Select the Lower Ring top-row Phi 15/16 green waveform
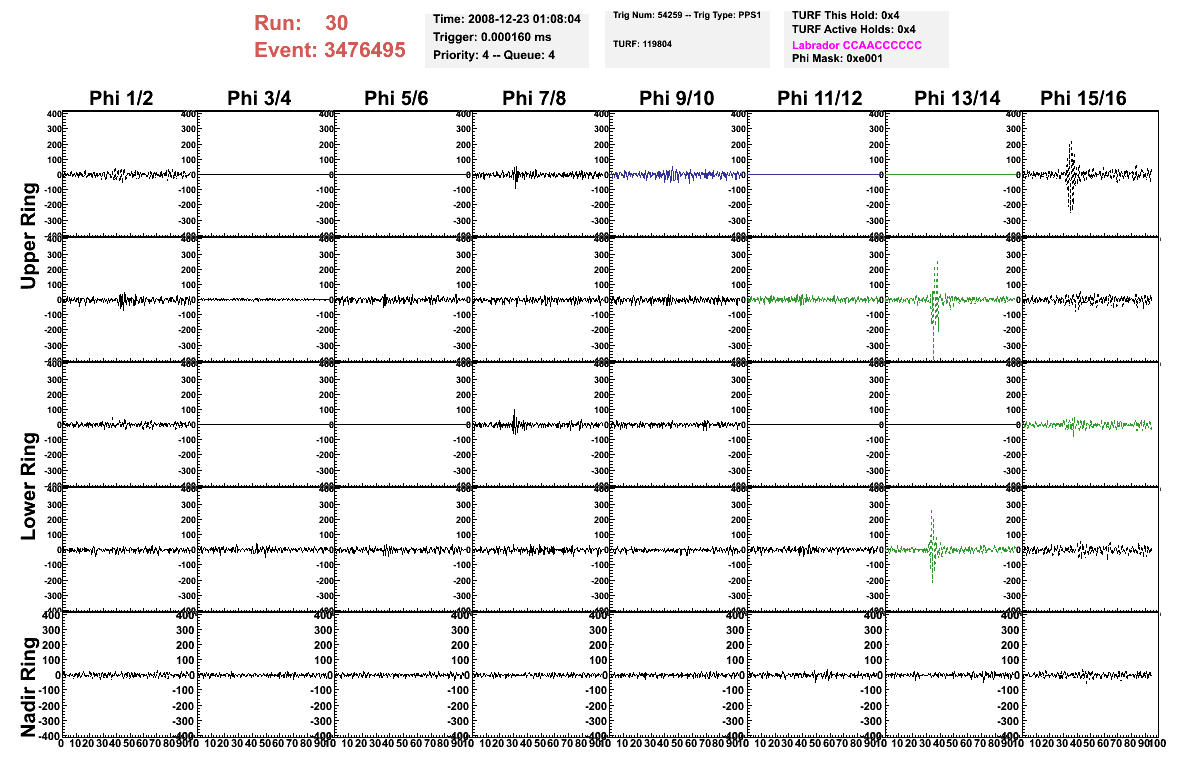The image size is (1196, 772). [1091, 424]
